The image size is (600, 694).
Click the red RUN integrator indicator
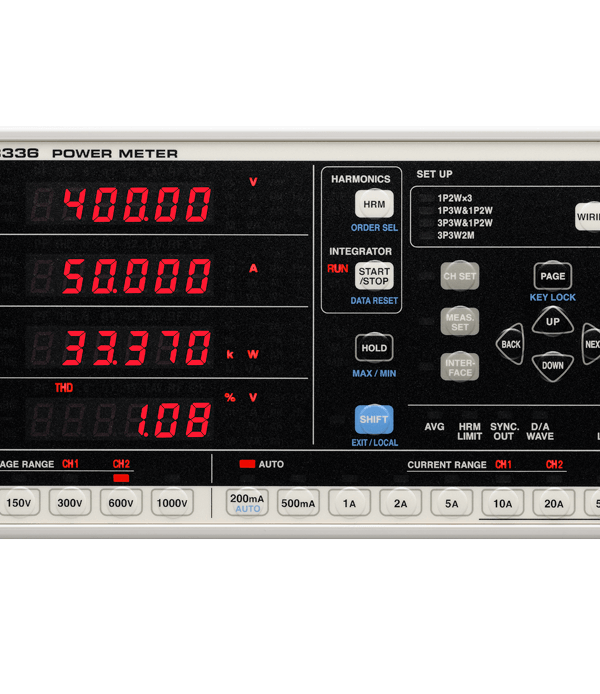pyautogui.click(x=338, y=269)
